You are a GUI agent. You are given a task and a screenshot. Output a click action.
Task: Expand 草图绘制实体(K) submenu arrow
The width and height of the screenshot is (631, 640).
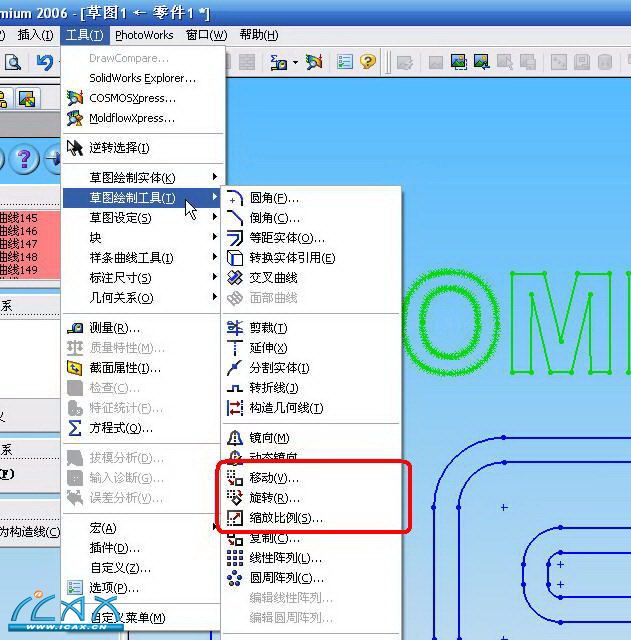pyautogui.click(x=215, y=177)
